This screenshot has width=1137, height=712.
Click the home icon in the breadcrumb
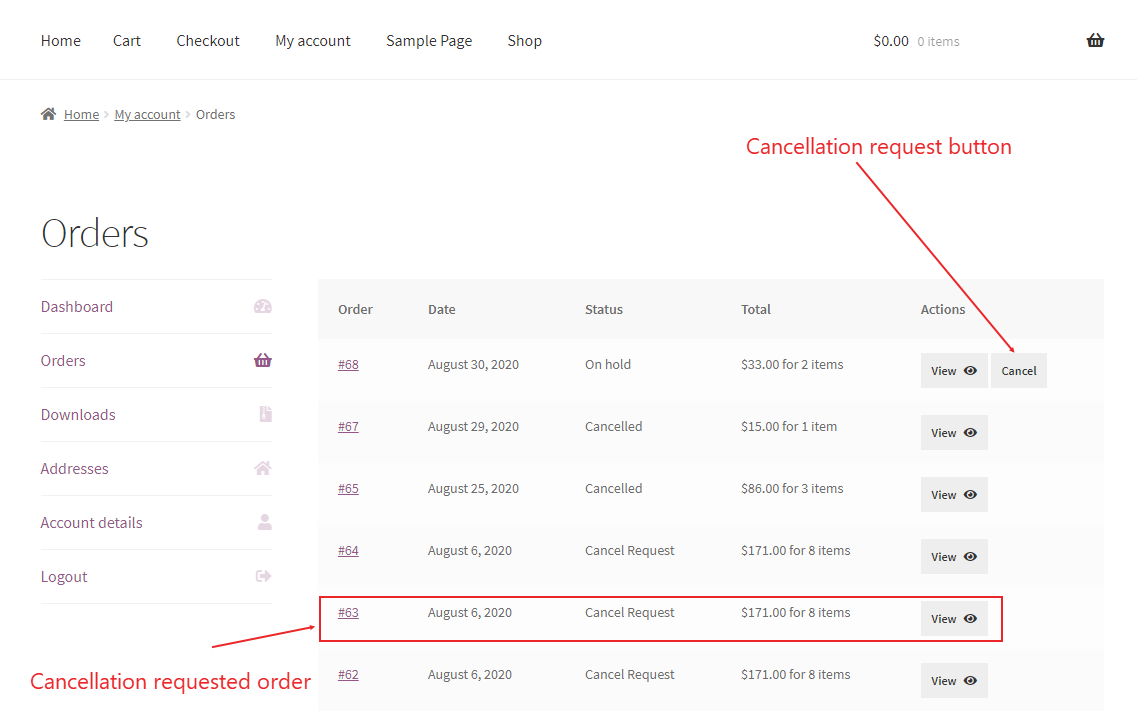coord(49,114)
